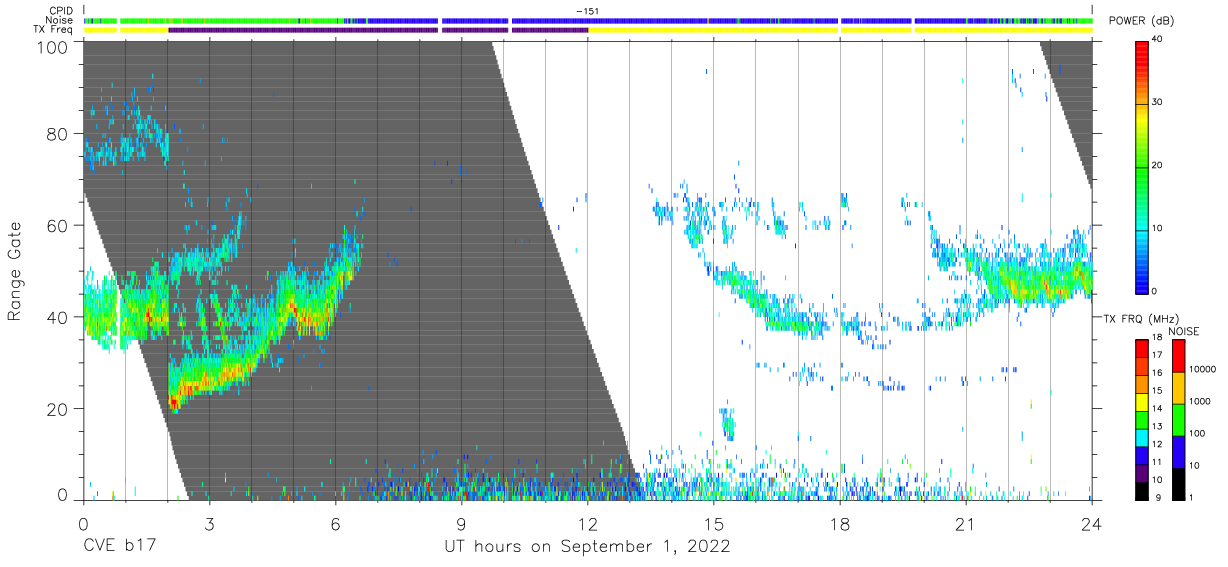Click the x-axis tick label '18'
This screenshot has height=567, width=1228.
pyautogui.click(x=839, y=523)
